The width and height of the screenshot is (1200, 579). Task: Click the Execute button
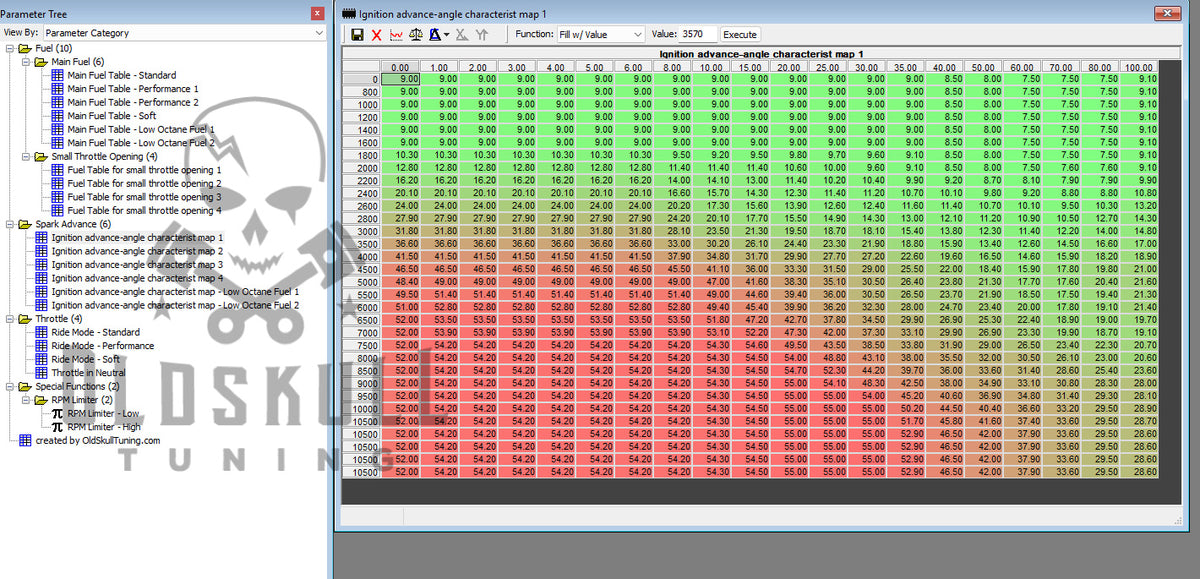pos(740,35)
